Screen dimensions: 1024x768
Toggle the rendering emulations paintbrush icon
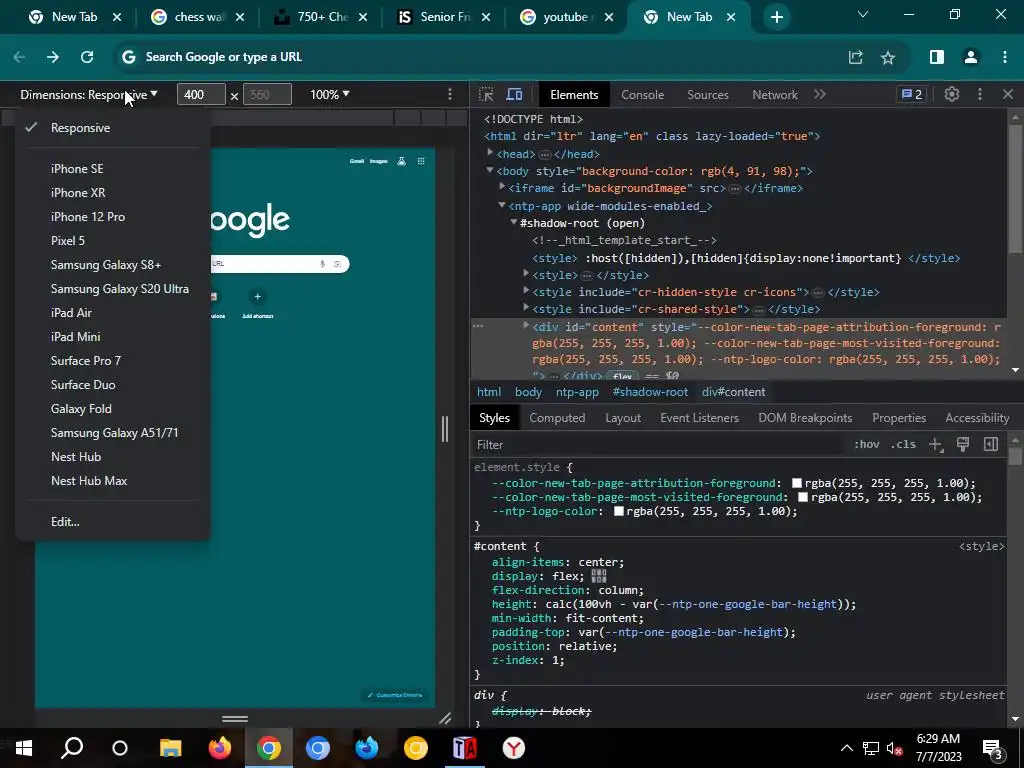pyautogui.click(x=963, y=445)
